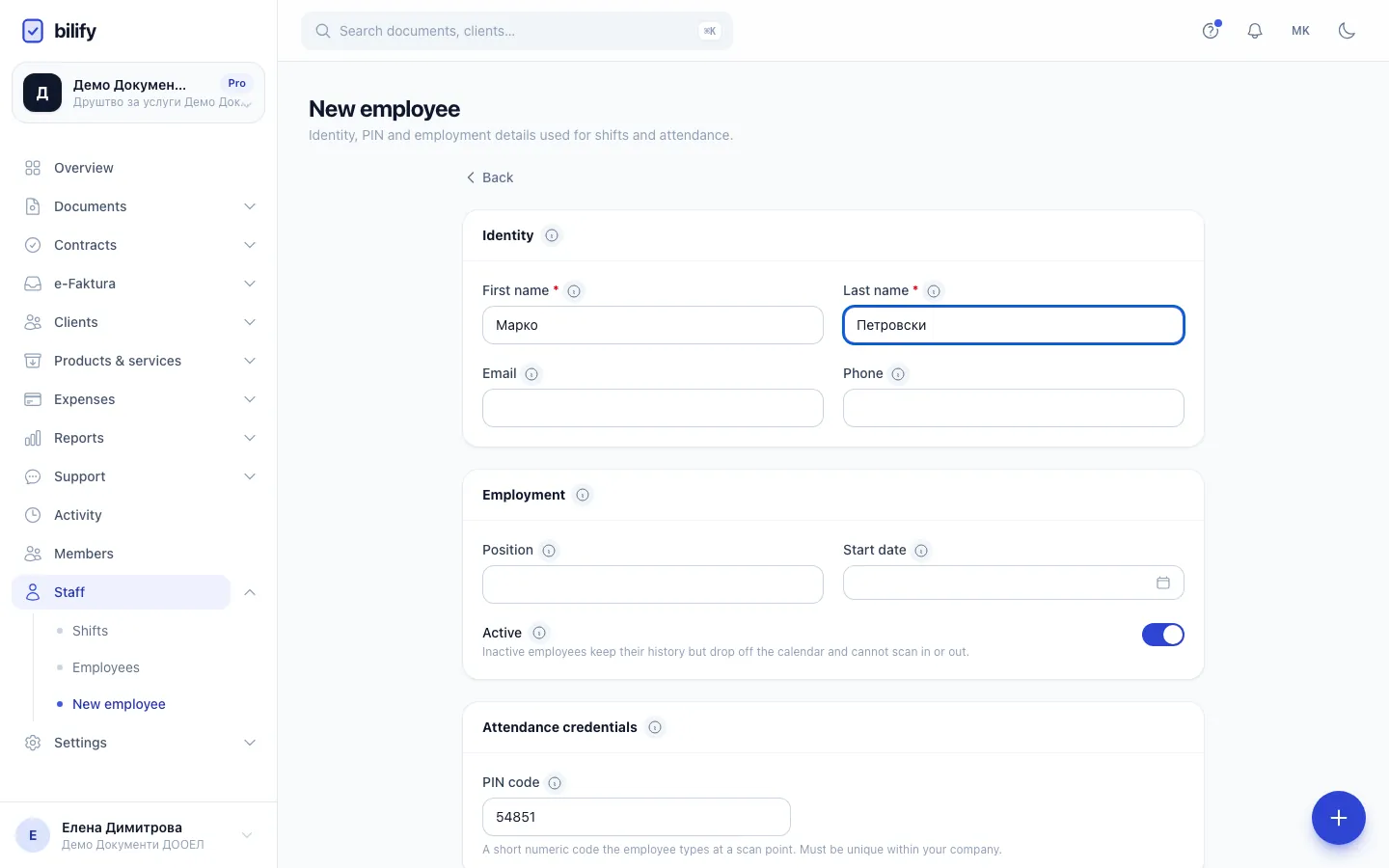This screenshot has height=868, width=1389.
Task: Open the company switcher Демо Документи
Action: click(138, 93)
